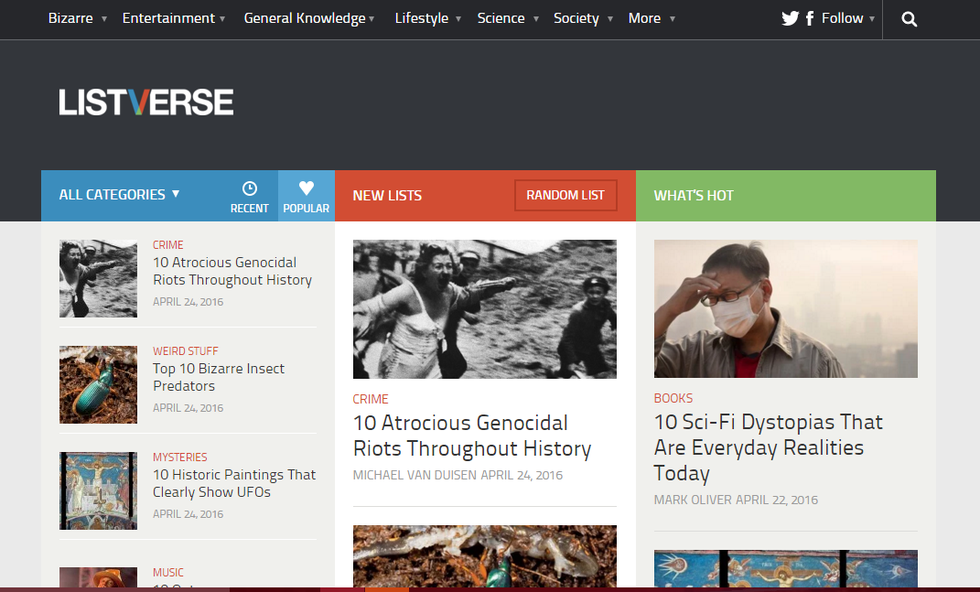Open 10 Sci-Fi Dystopias article link
The image size is (980, 592).
point(768,447)
